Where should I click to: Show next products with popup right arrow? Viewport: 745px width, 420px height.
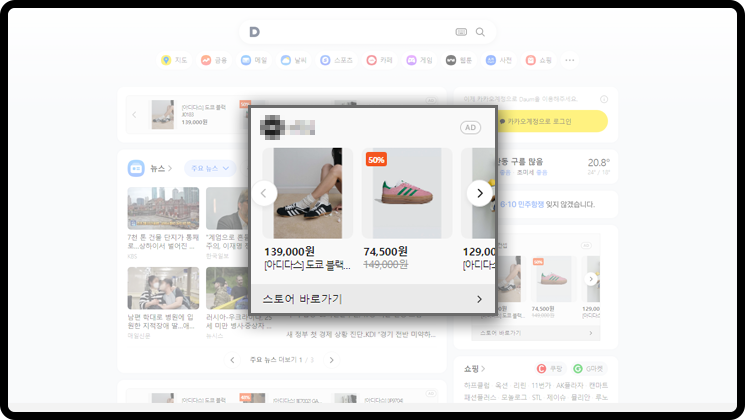[480, 193]
